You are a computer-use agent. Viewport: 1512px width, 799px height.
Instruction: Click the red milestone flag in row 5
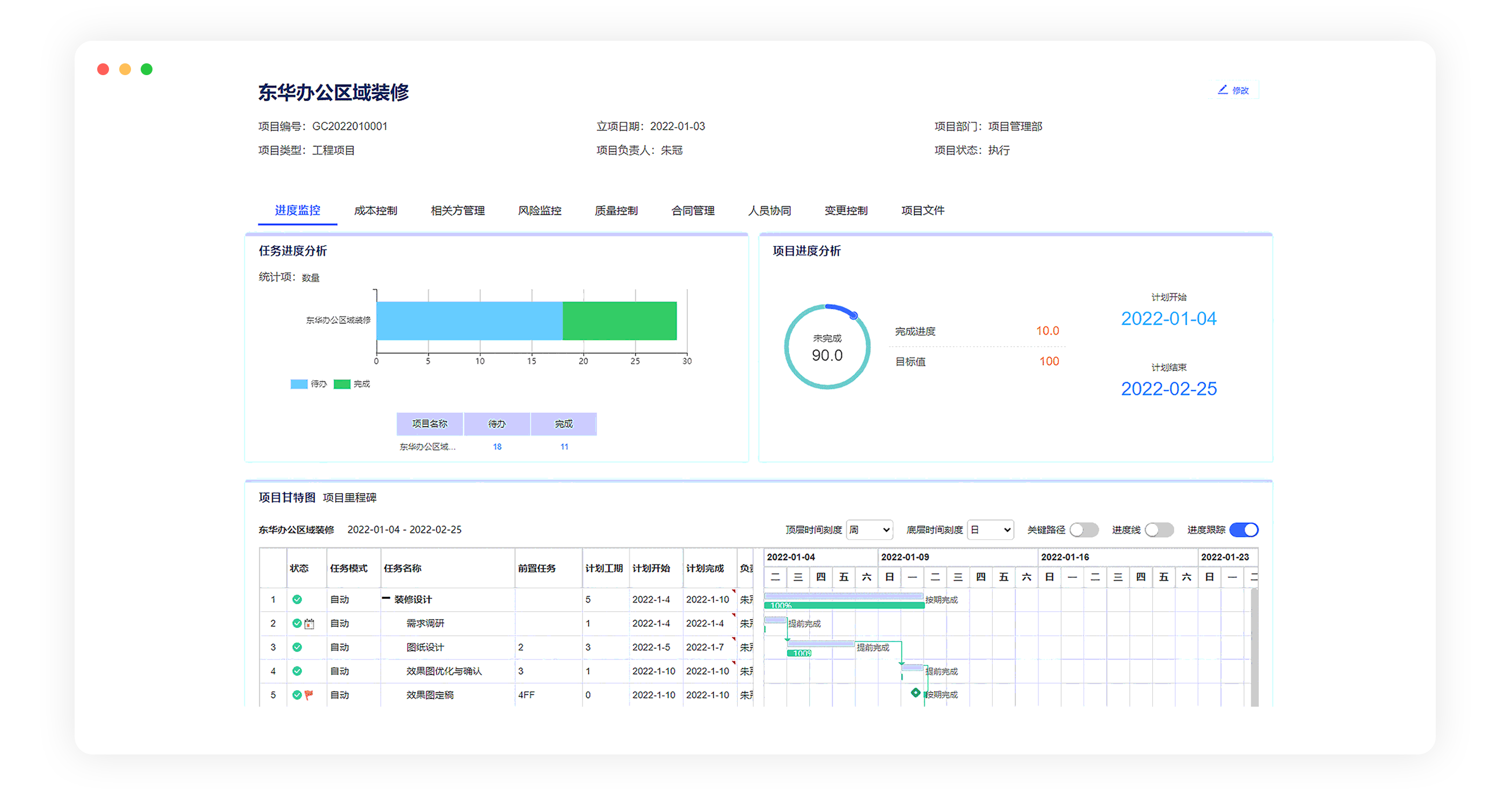[309, 694]
